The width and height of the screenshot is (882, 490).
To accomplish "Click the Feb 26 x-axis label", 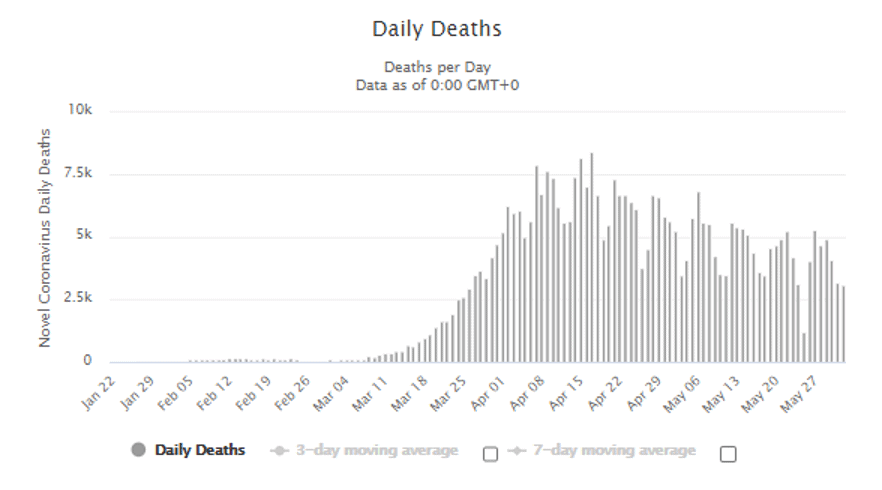I will click(x=292, y=393).
